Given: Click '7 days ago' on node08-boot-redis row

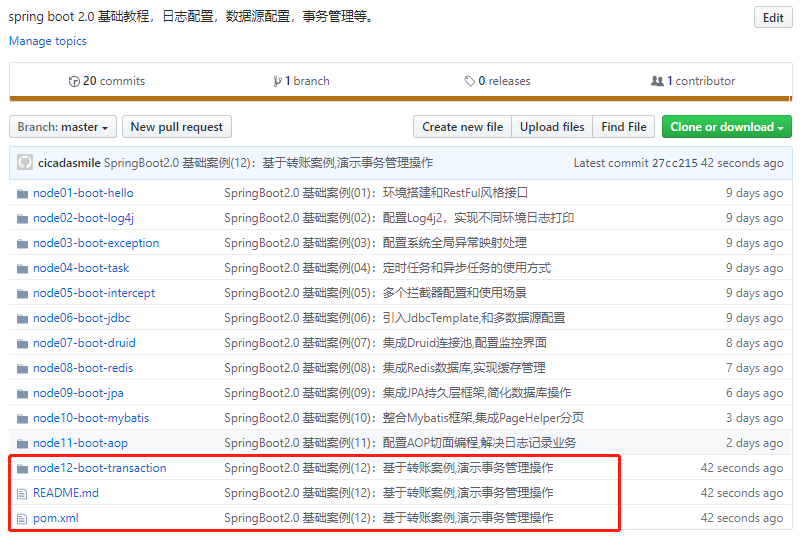Looking at the screenshot, I should (754, 368).
